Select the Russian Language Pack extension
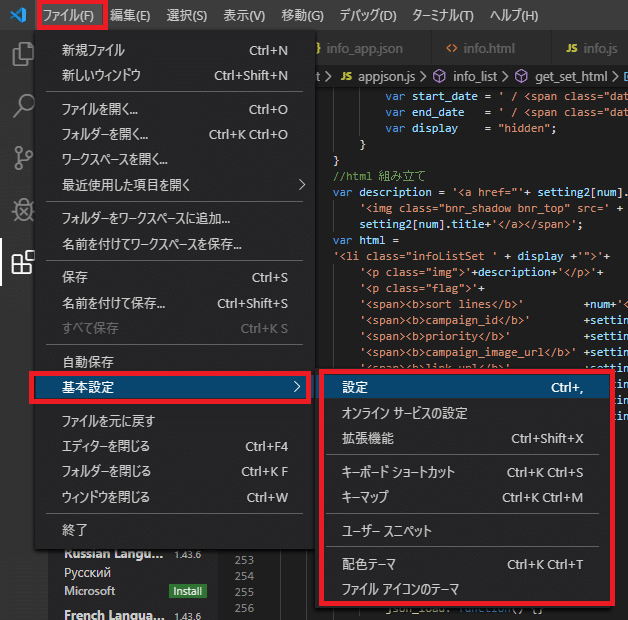Image resolution: width=628 pixels, height=620 pixels. pyautogui.click(x=133, y=573)
